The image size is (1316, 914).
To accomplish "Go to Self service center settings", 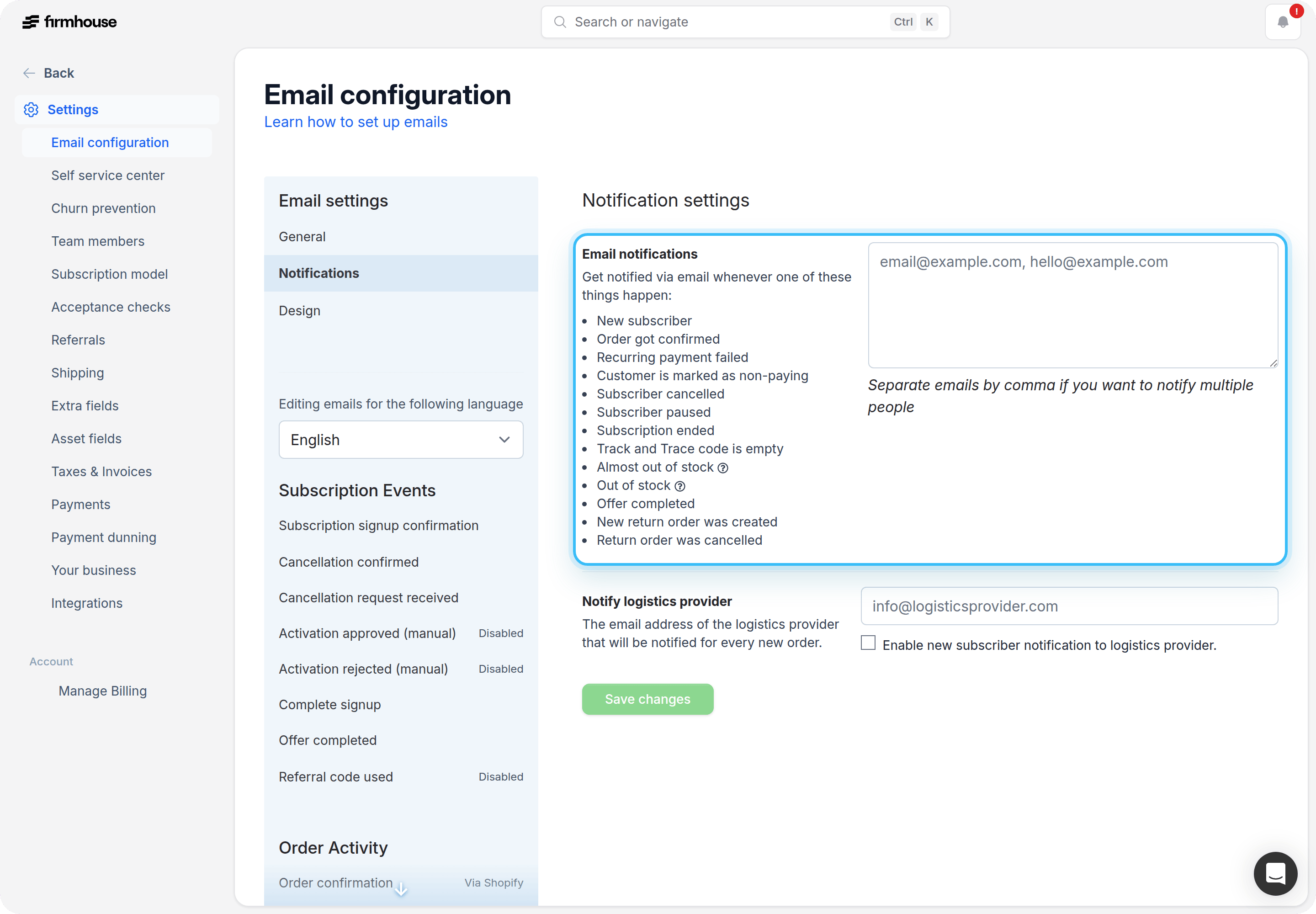I will (108, 175).
